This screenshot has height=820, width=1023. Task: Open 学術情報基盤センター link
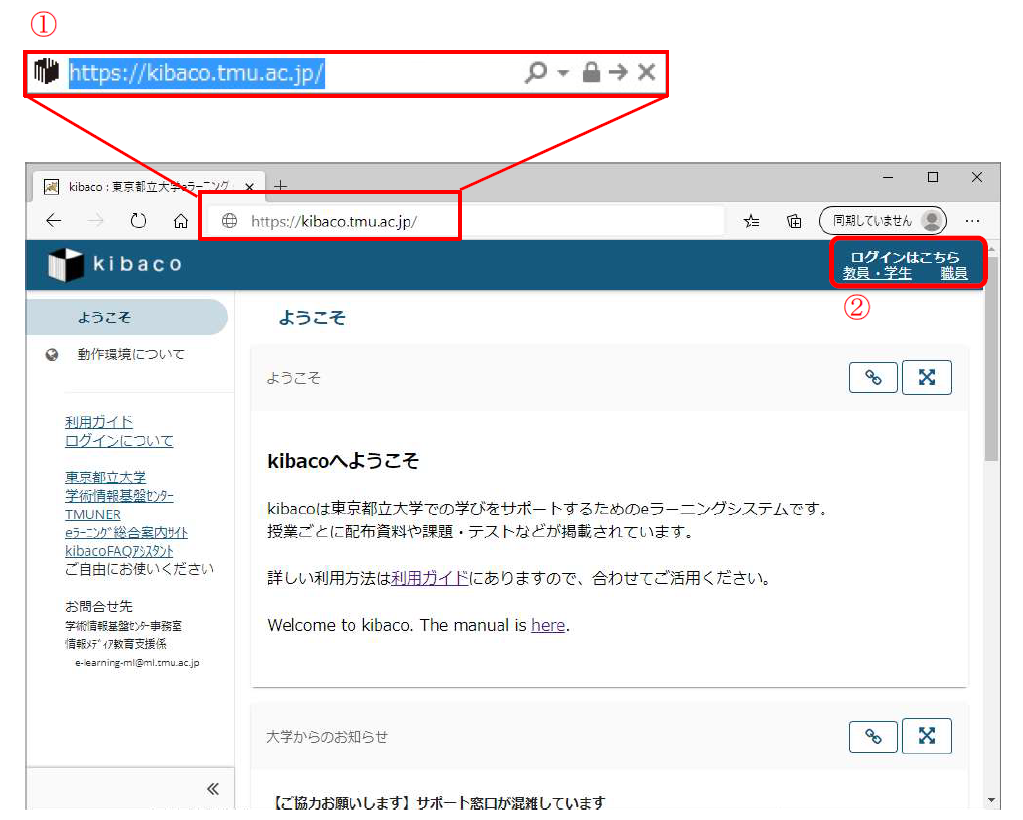point(119,496)
